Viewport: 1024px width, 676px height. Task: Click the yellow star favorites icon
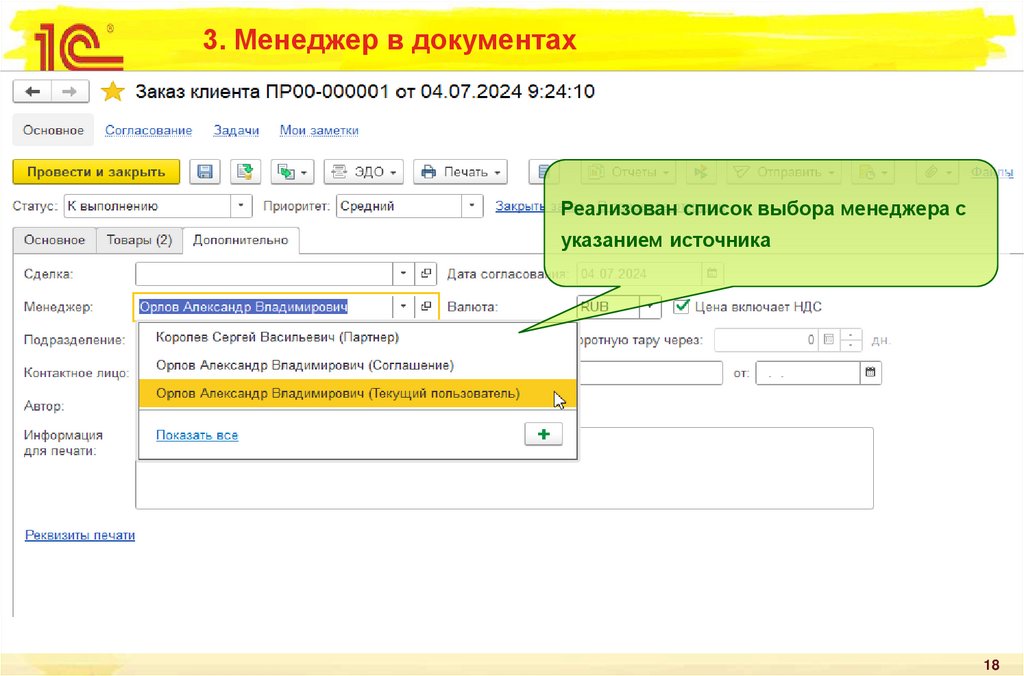[112, 90]
